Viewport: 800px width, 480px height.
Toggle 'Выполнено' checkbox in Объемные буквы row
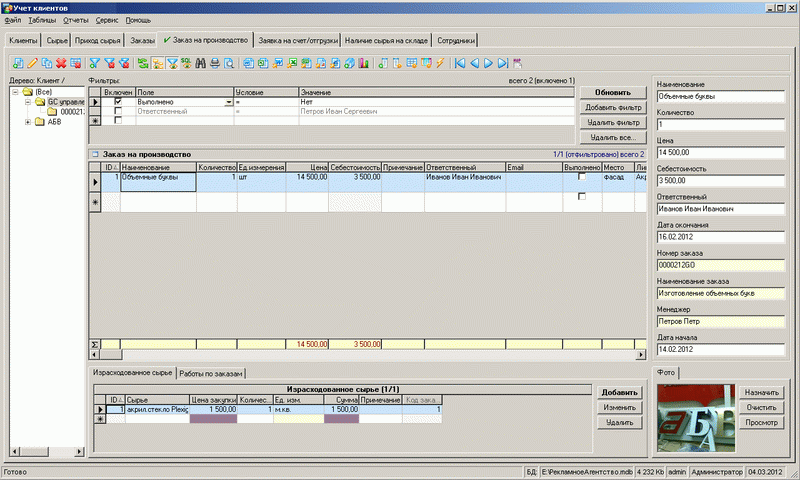pyautogui.click(x=582, y=177)
